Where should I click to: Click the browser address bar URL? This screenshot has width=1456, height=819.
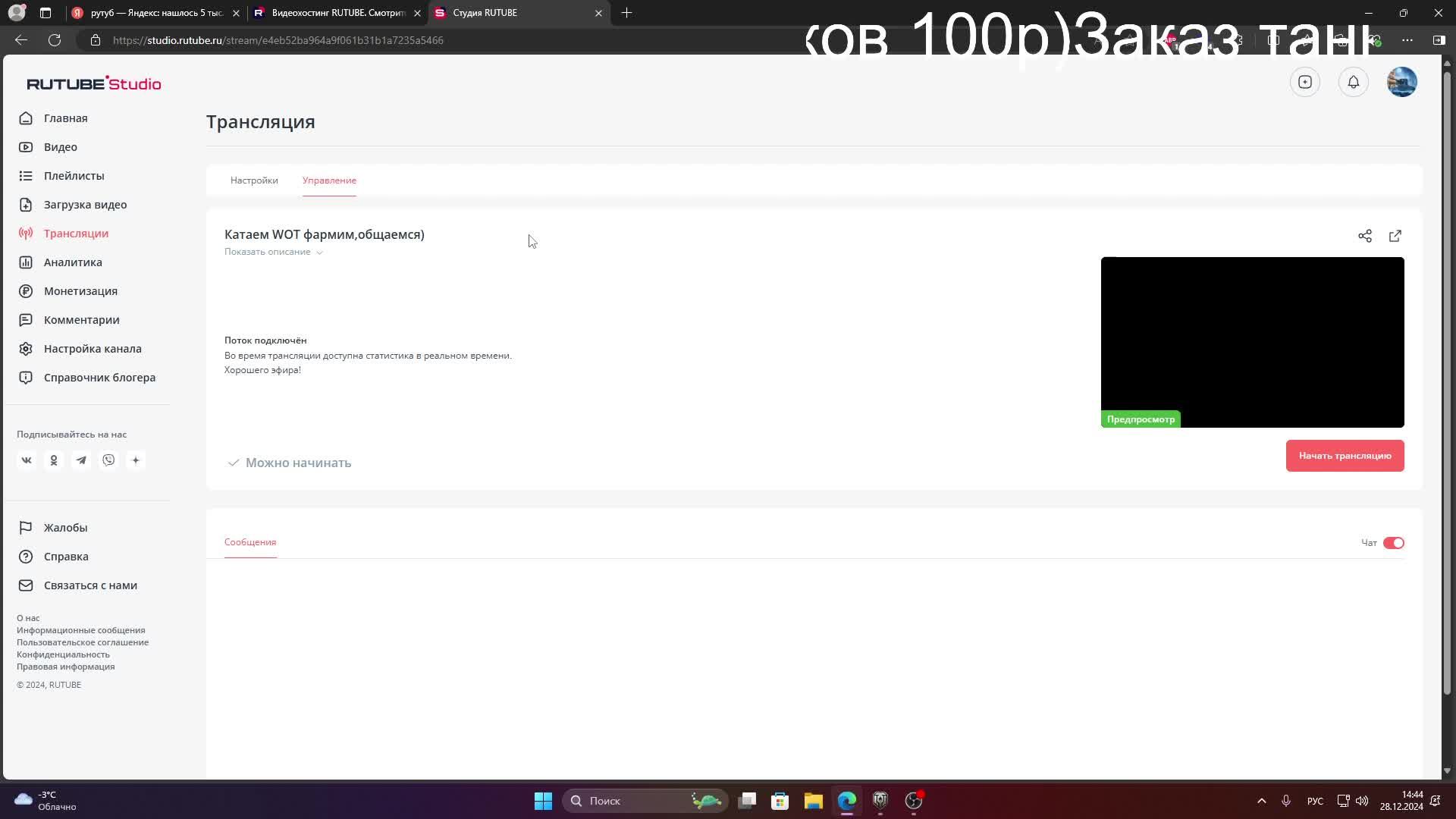pos(278,40)
